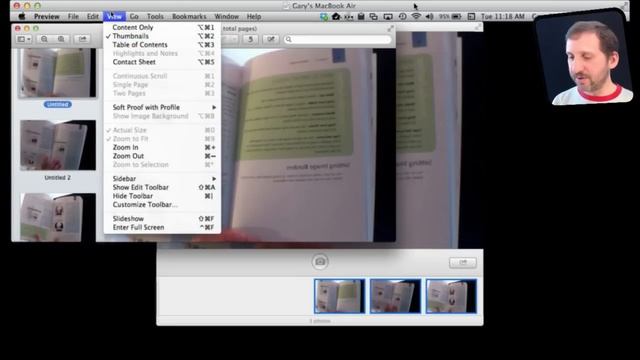Click Zoom Out menu item
The width and height of the screenshot is (640, 360).
click(x=162, y=156)
